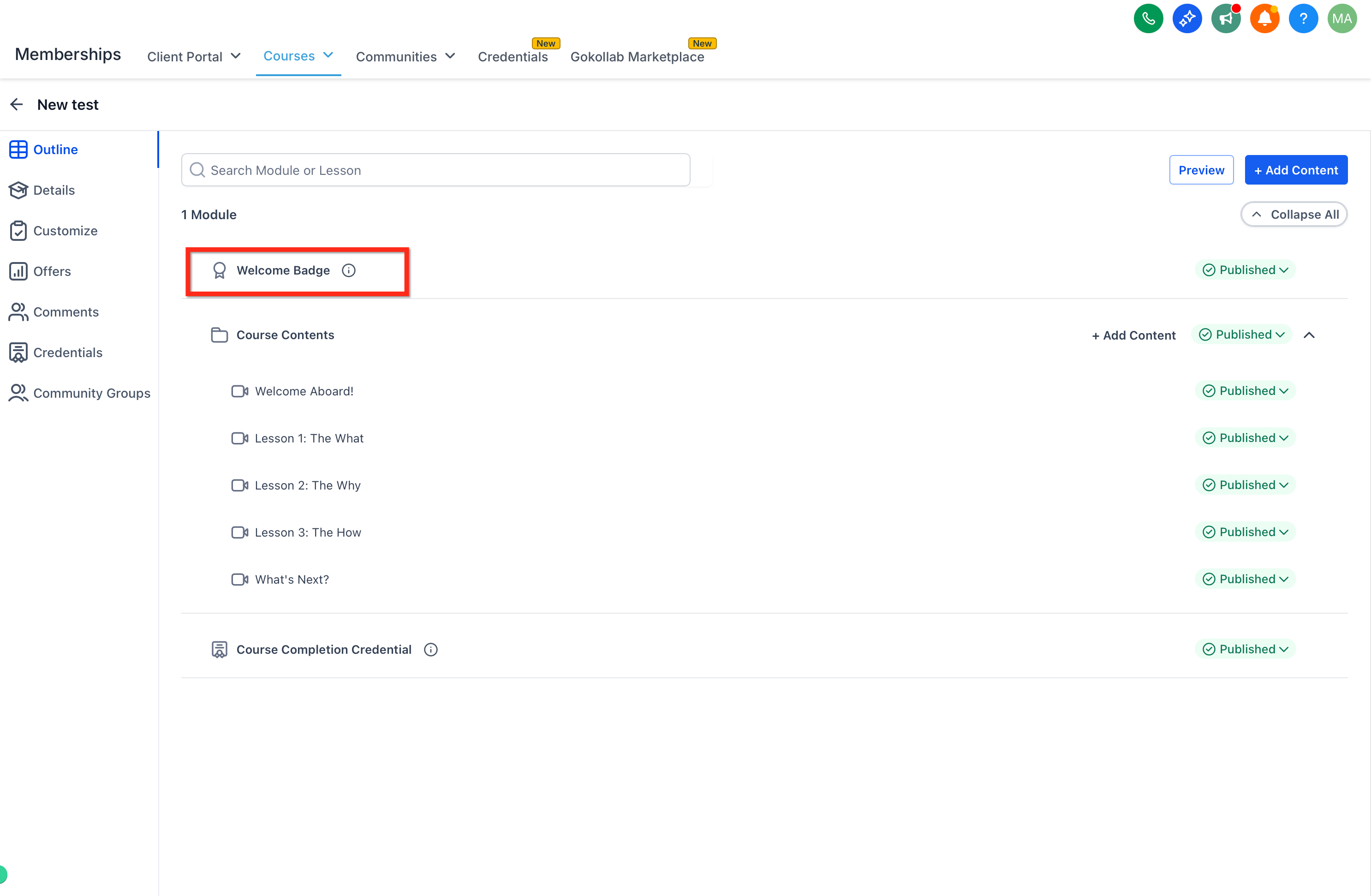
Task: Switch to the Credentials top navigation tab
Action: [512, 56]
